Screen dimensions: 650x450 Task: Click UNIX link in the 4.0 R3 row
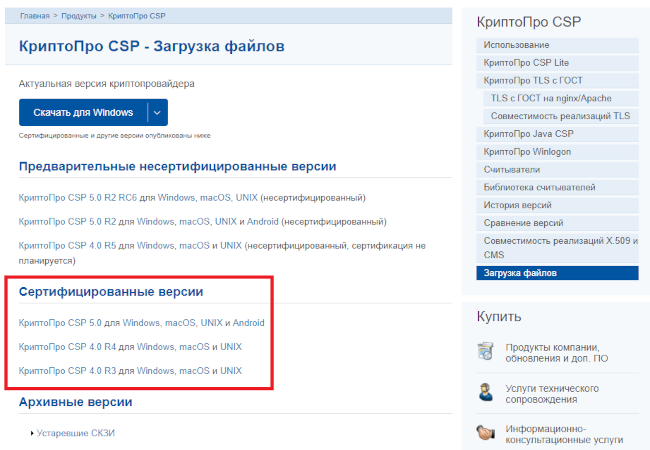(231, 371)
